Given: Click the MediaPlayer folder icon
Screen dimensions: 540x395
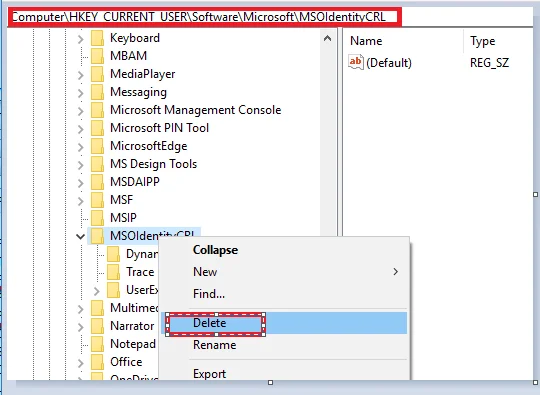Looking at the screenshot, I should coord(97,74).
